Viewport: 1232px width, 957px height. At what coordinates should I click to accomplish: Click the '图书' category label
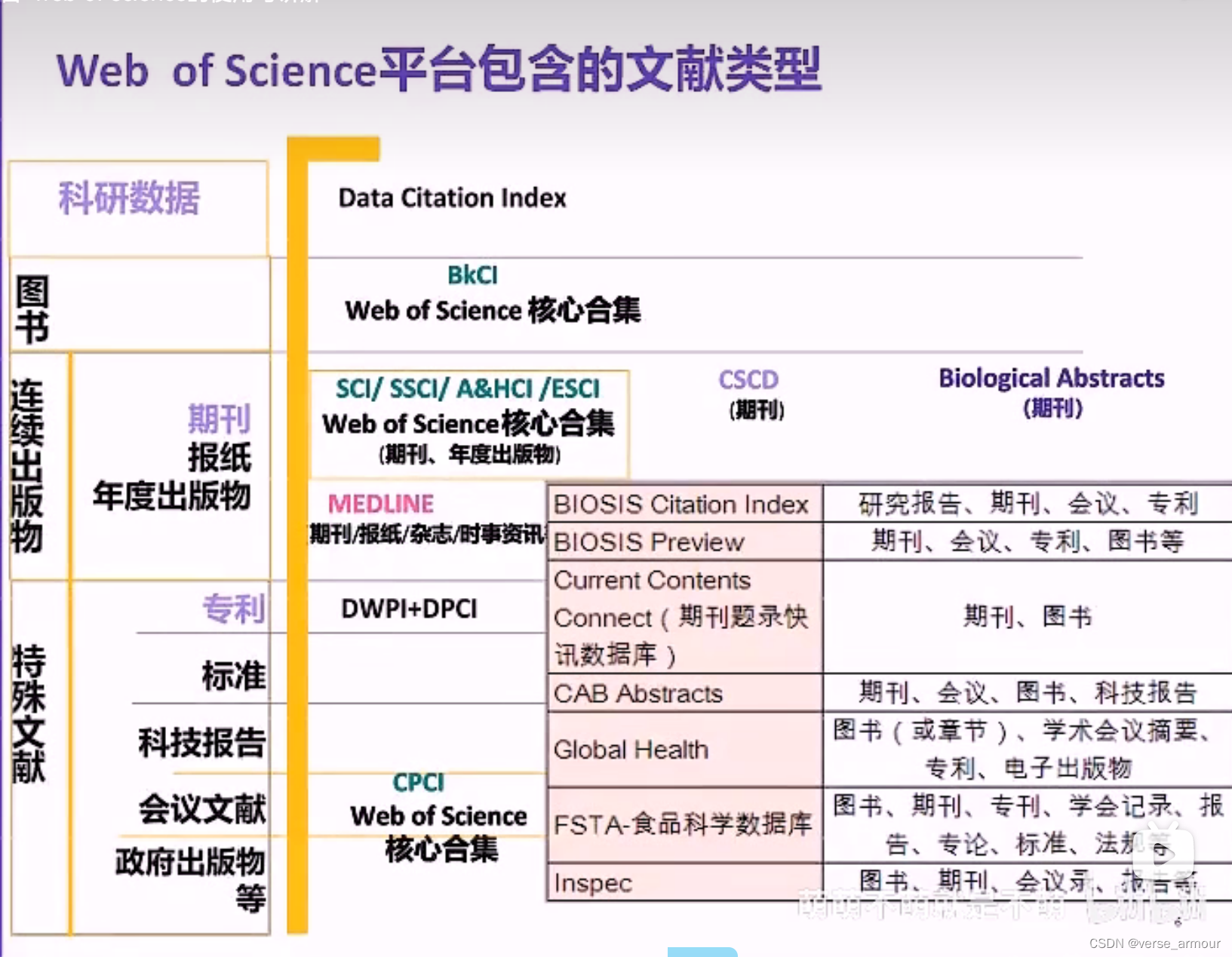(32, 309)
